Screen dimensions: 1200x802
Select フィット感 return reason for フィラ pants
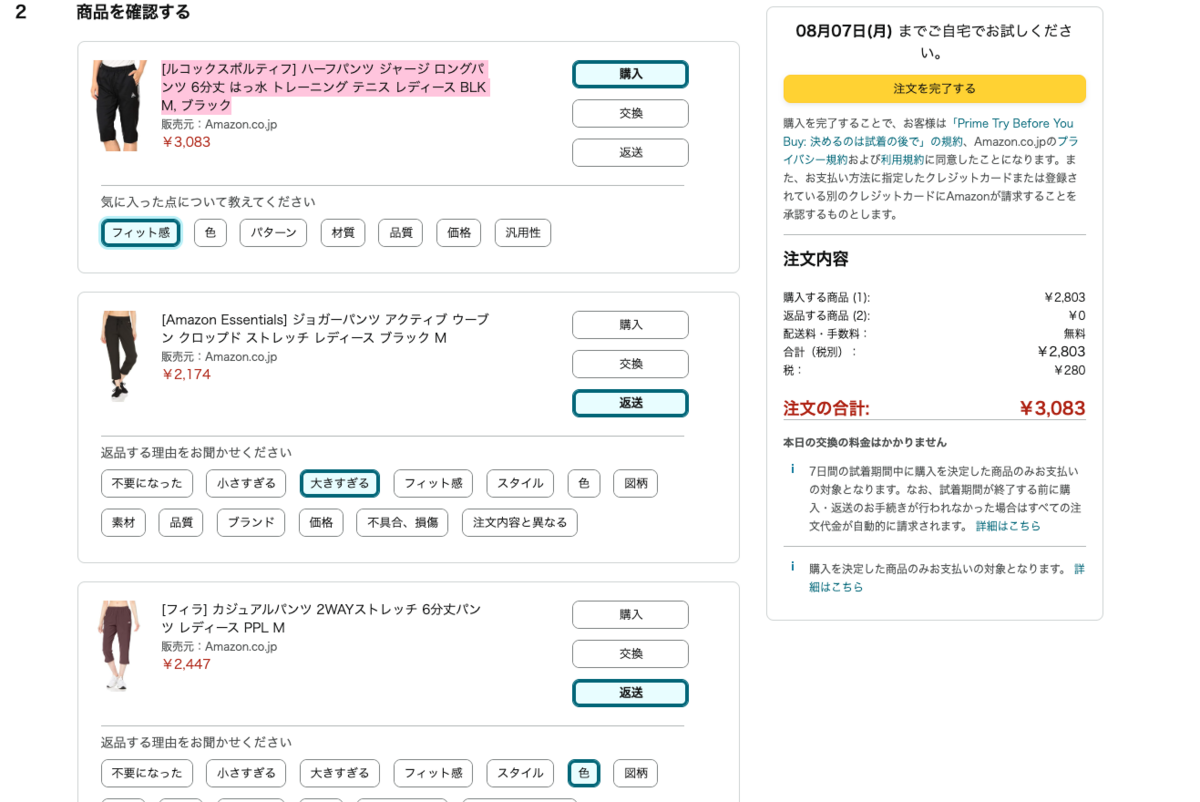pyautogui.click(x=433, y=774)
